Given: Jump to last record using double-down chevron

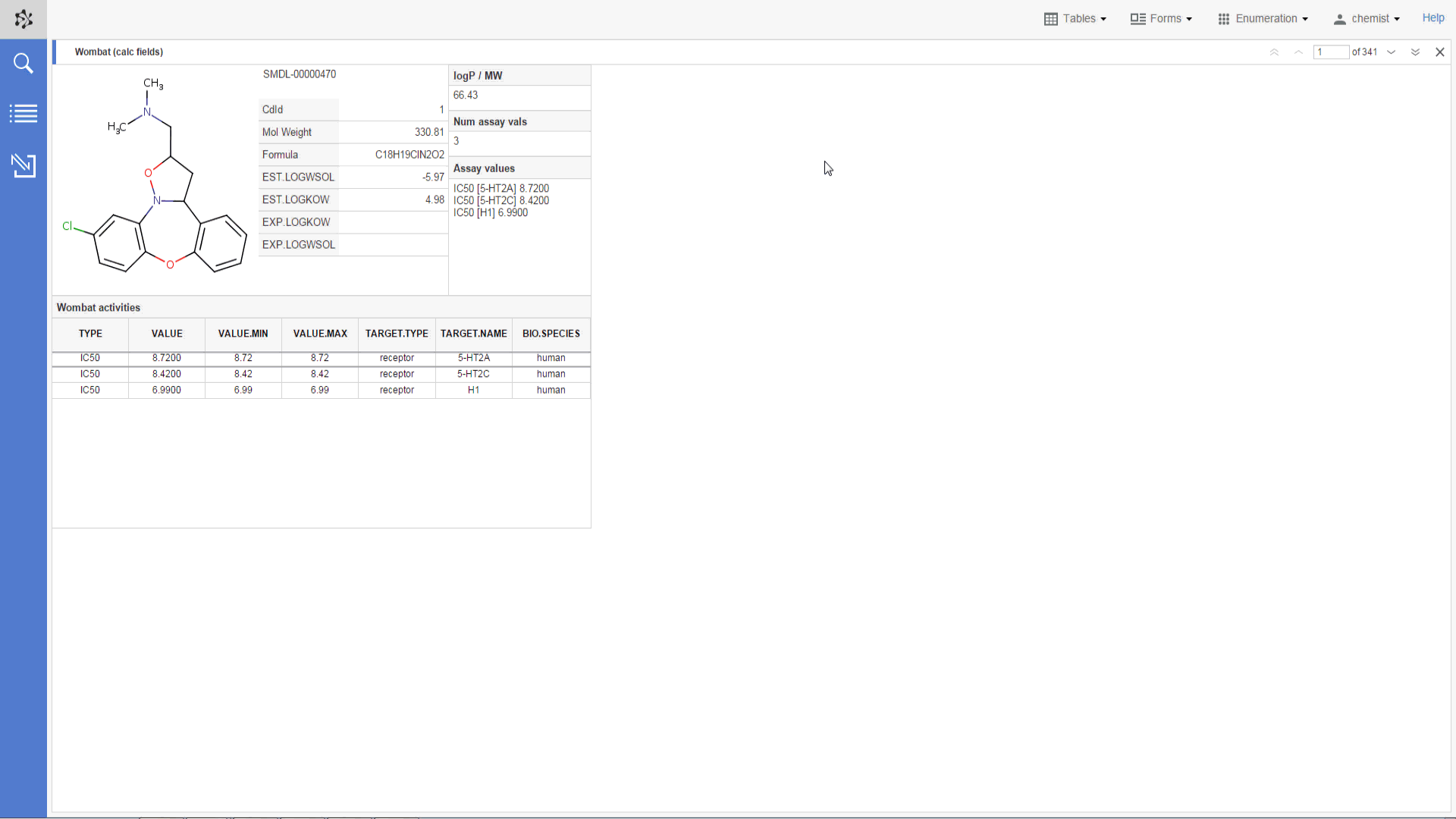Looking at the screenshot, I should 1415,52.
